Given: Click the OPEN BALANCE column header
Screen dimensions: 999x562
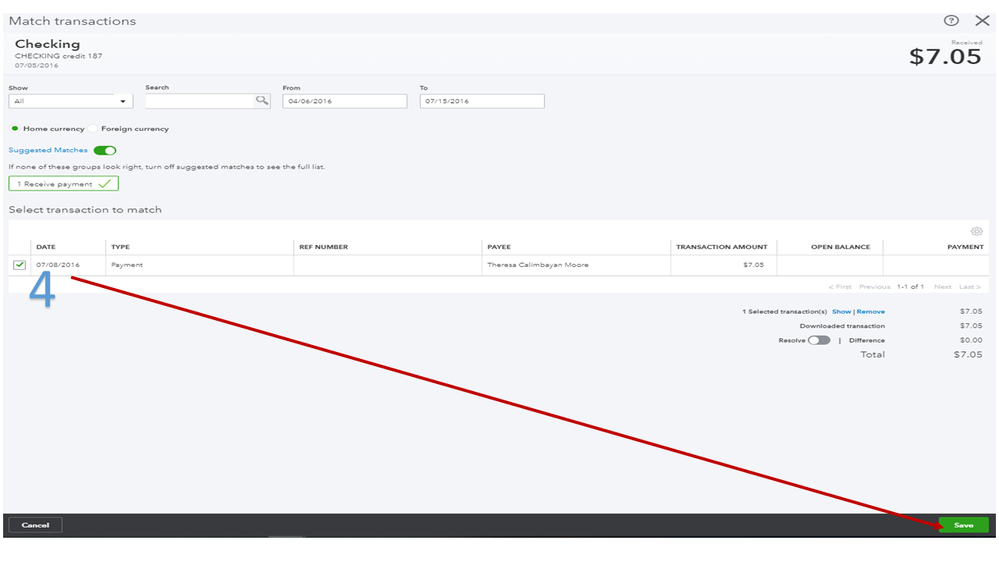Looking at the screenshot, I should tap(840, 247).
